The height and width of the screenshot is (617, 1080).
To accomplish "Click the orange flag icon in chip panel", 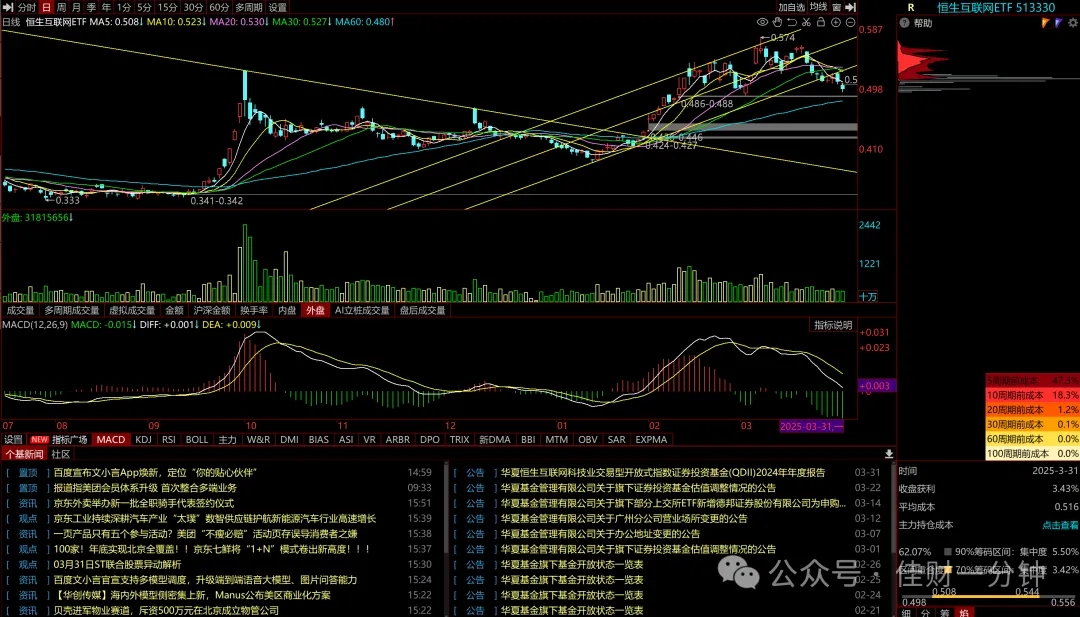I will (1046, 23).
